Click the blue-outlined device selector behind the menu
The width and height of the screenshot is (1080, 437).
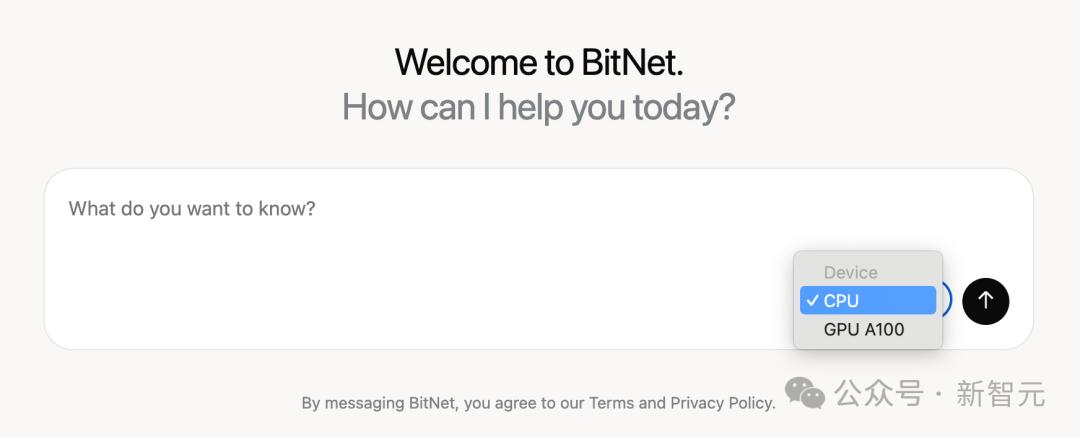(946, 301)
